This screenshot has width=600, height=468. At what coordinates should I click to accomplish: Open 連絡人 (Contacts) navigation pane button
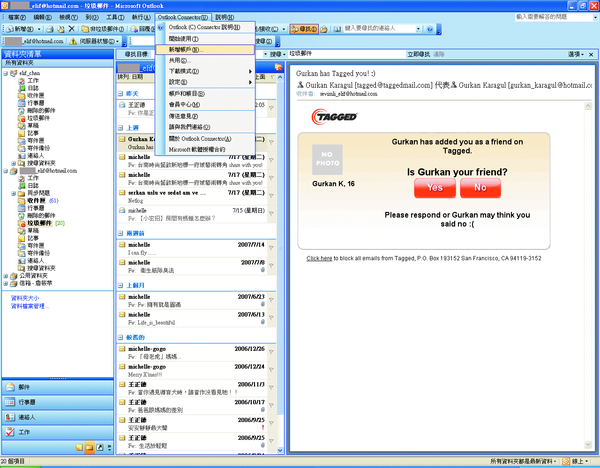[58, 417]
